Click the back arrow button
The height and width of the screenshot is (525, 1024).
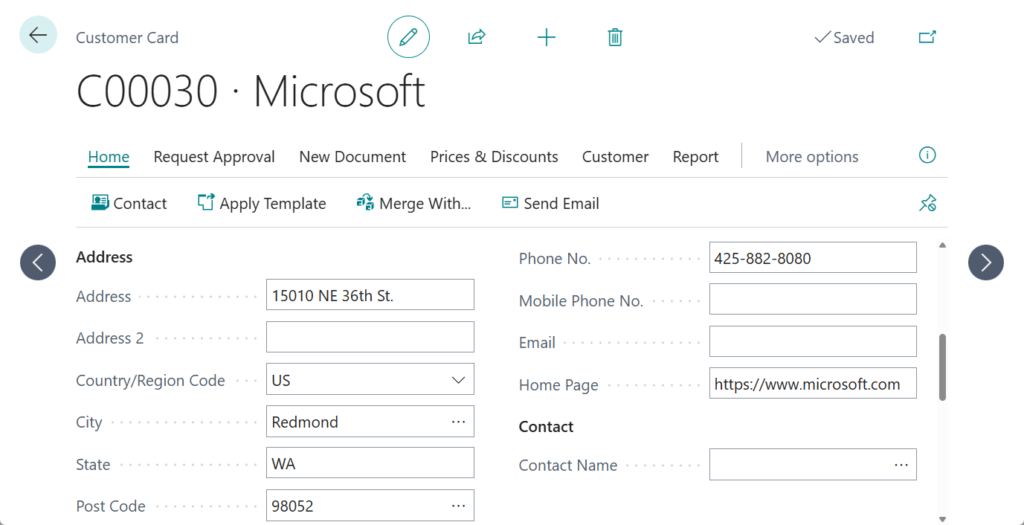[x=38, y=36]
